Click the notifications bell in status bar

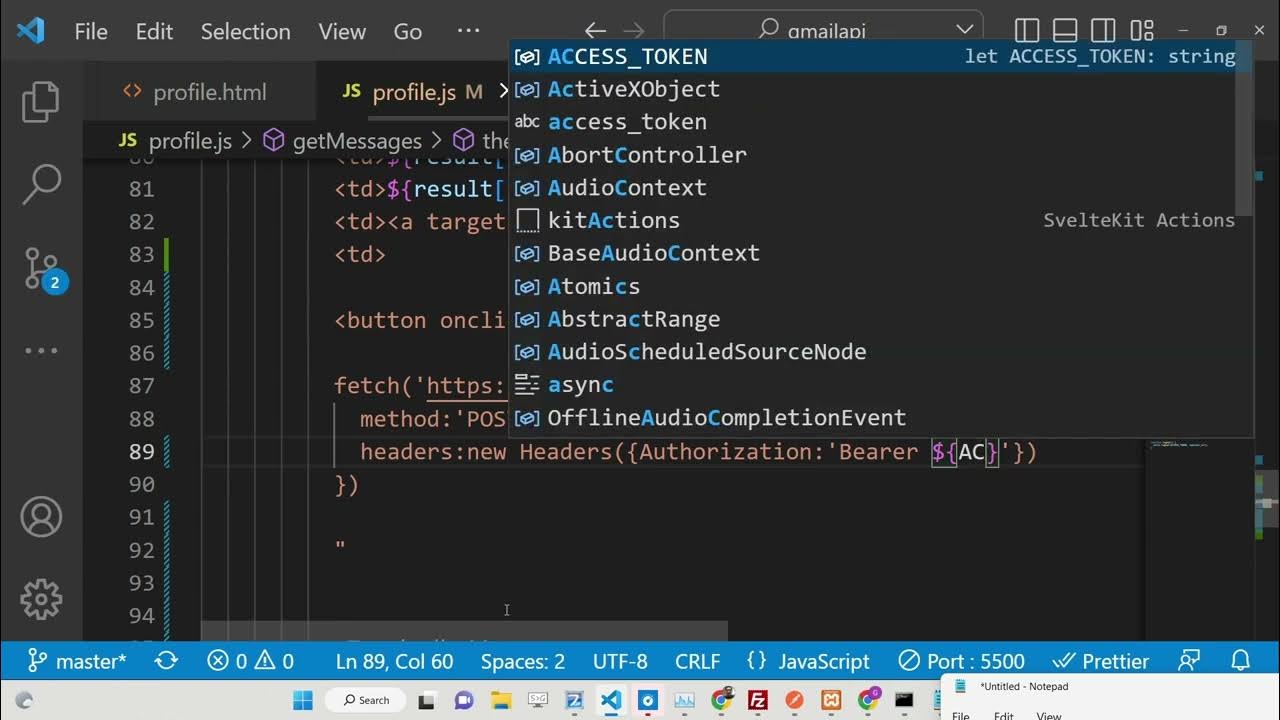[x=1240, y=661]
